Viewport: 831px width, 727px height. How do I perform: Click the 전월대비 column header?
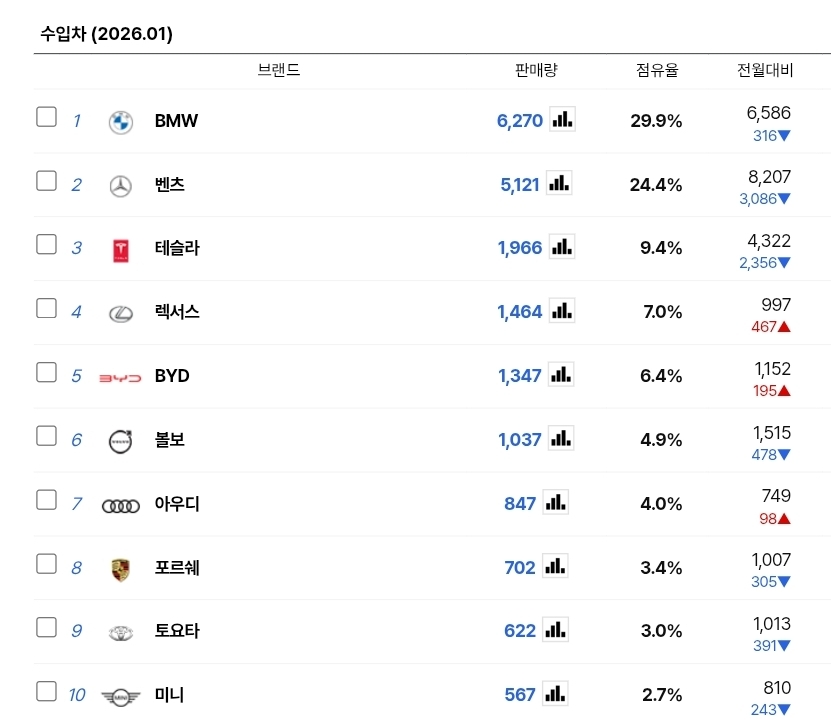point(765,70)
